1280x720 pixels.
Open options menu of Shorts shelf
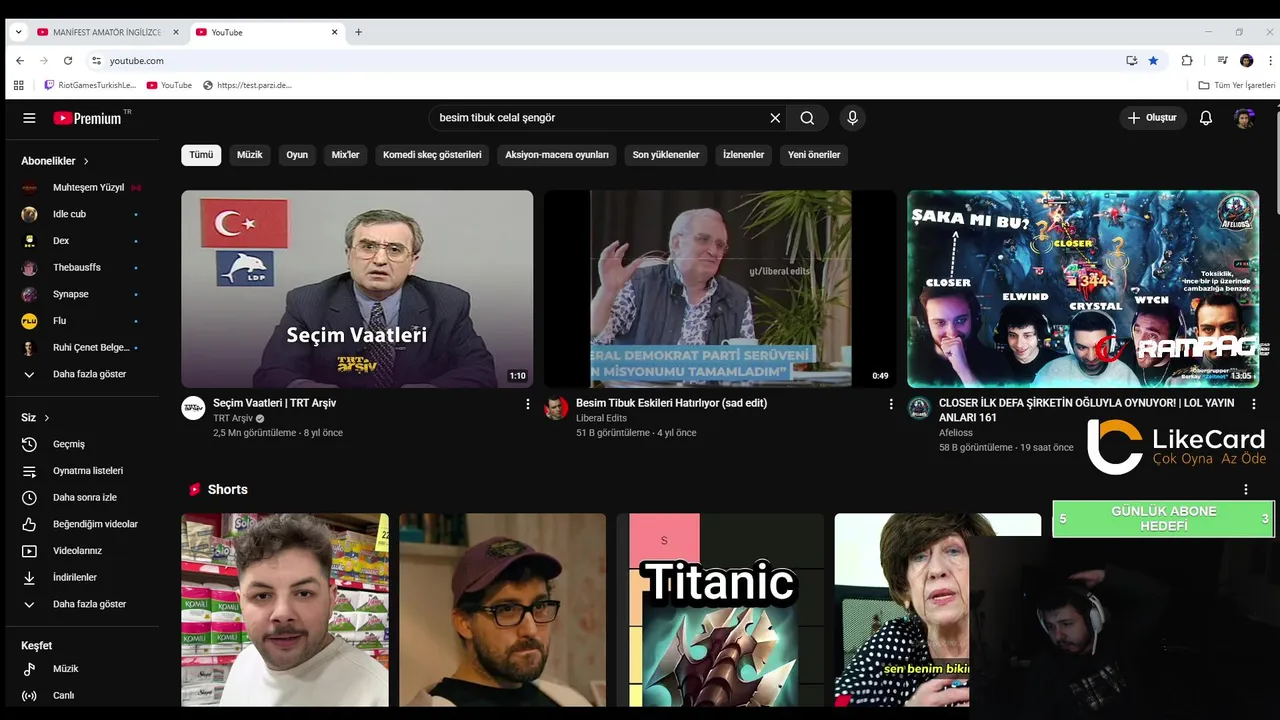1246,489
